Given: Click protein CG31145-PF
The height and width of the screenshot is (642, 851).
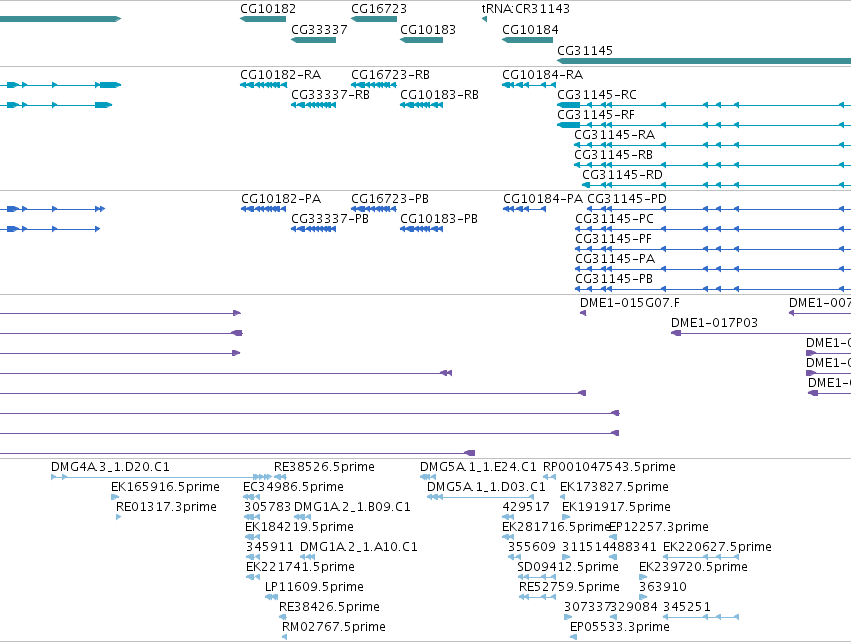Looking at the screenshot, I should click(613, 239).
